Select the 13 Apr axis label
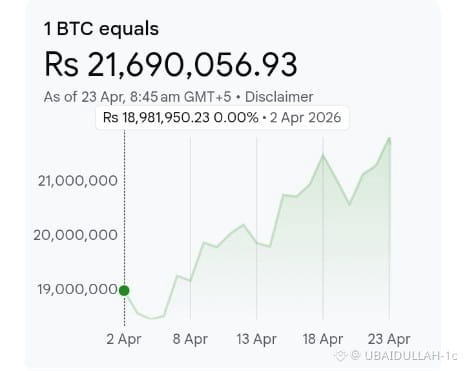This screenshot has width=465, height=371. click(256, 339)
